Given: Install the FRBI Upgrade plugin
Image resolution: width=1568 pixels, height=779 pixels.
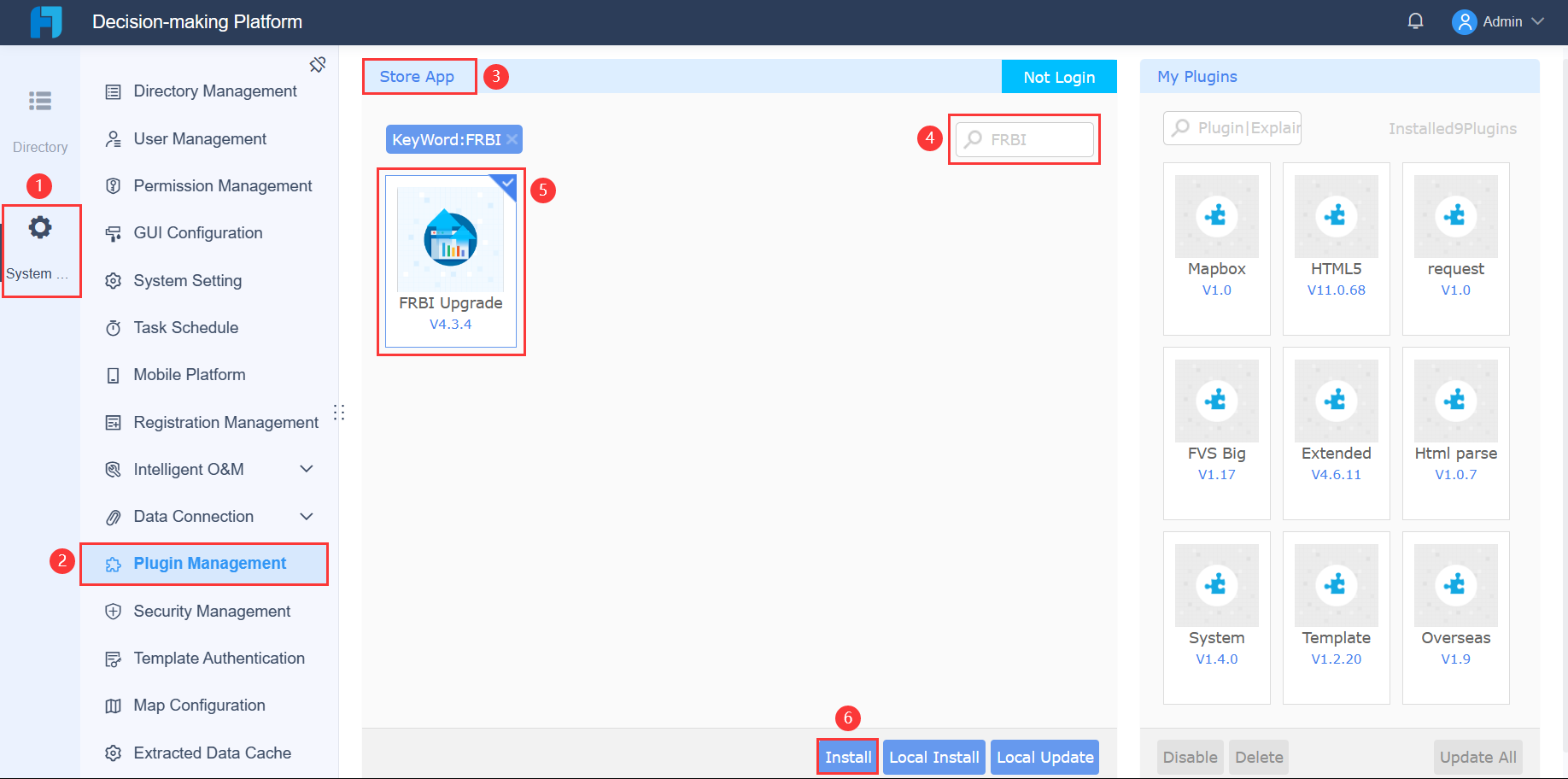Looking at the screenshot, I should pos(847,757).
